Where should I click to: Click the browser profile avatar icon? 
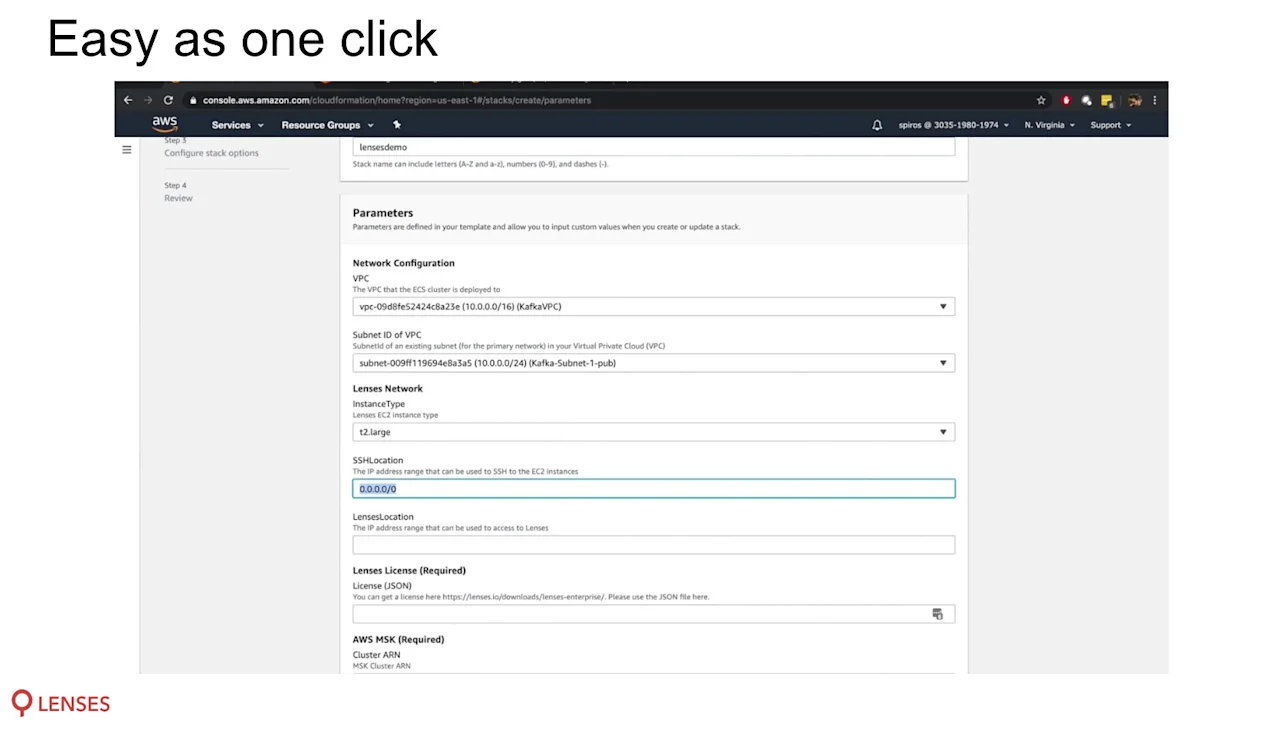click(x=1134, y=100)
